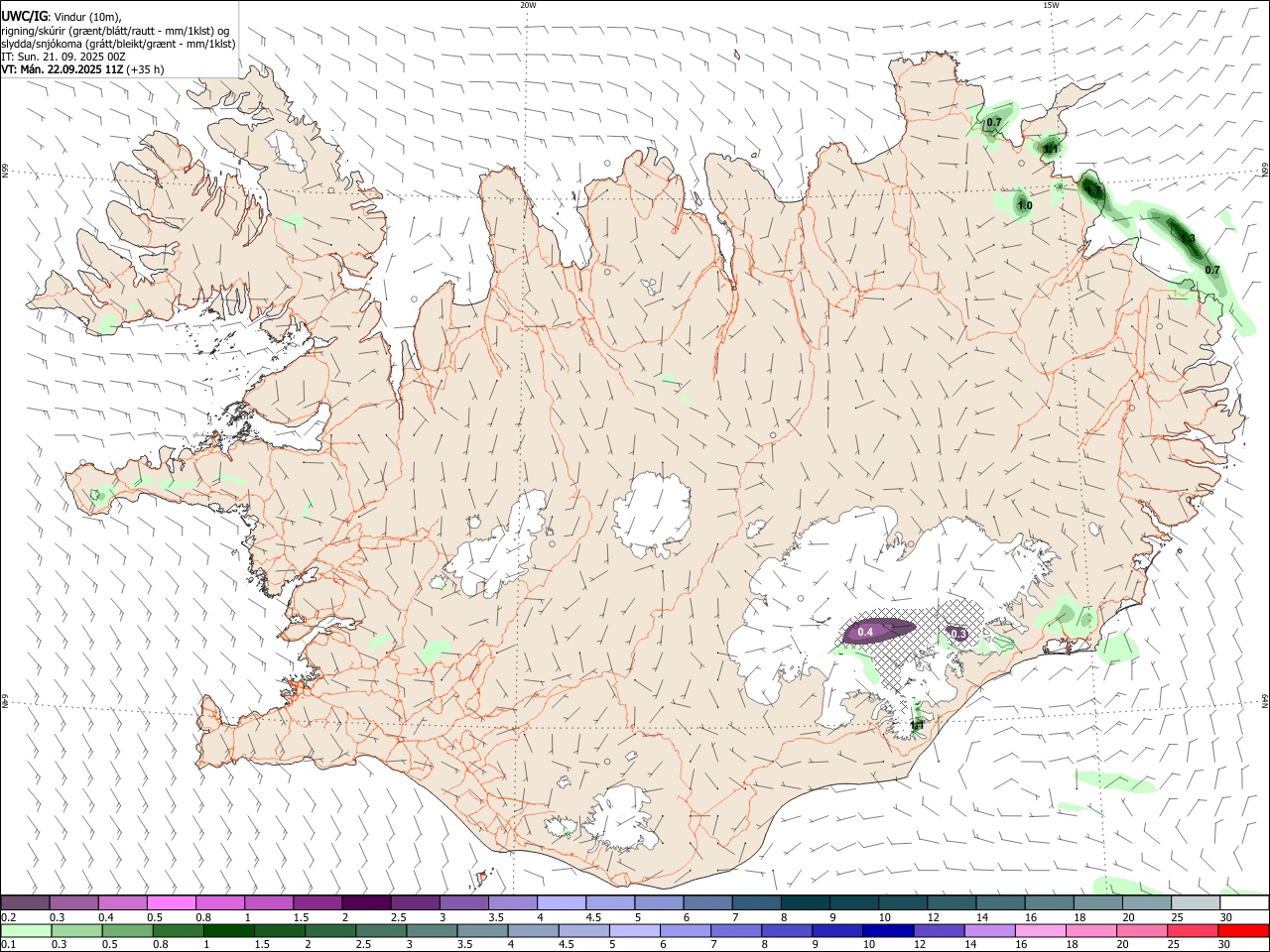
Task: Click the 0.1 label on the lower scale
Action: click(x=9, y=945)
